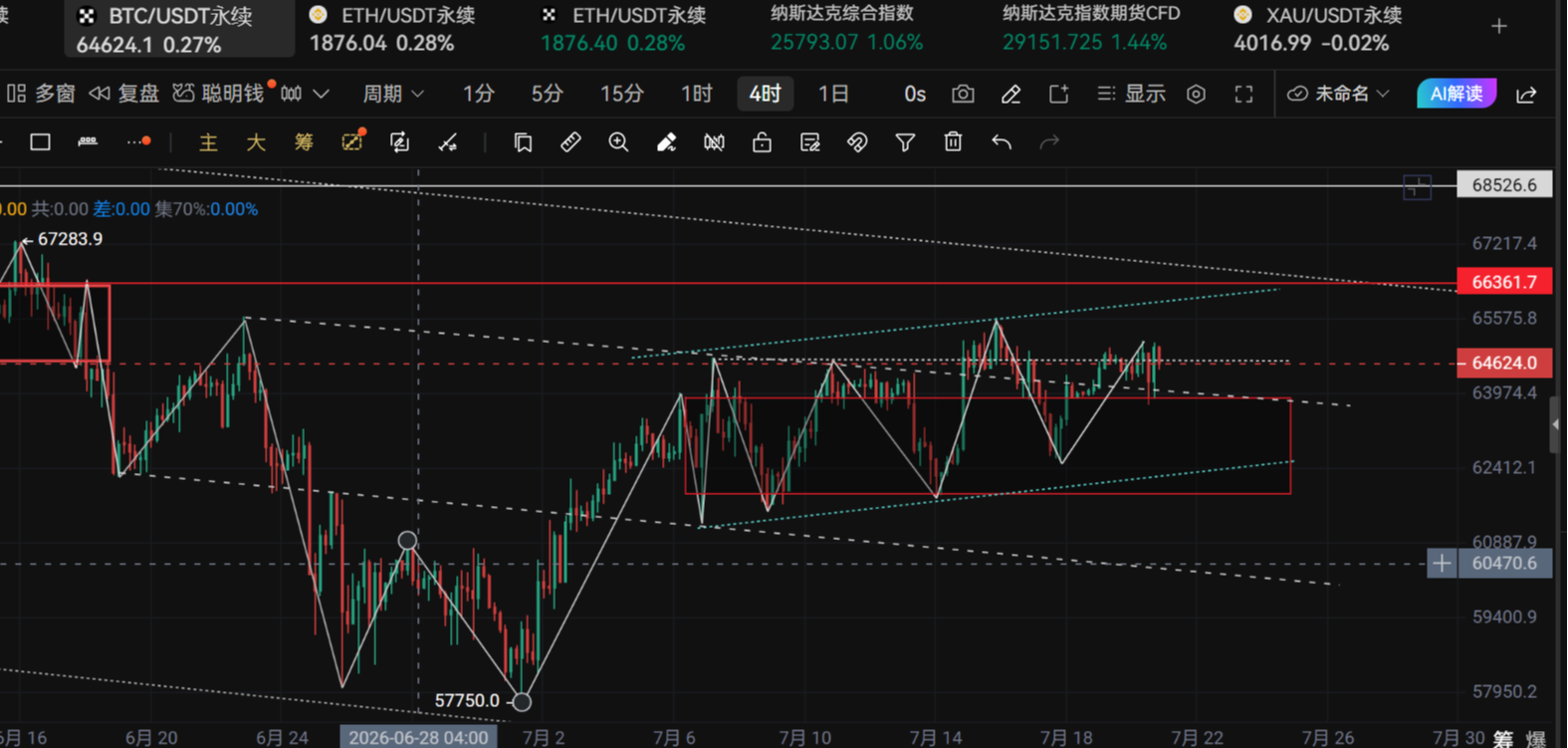This screenshot has height=748, width=1568.
Task: Expand the chart type dropdown arrow
Action: pos(321,94)
